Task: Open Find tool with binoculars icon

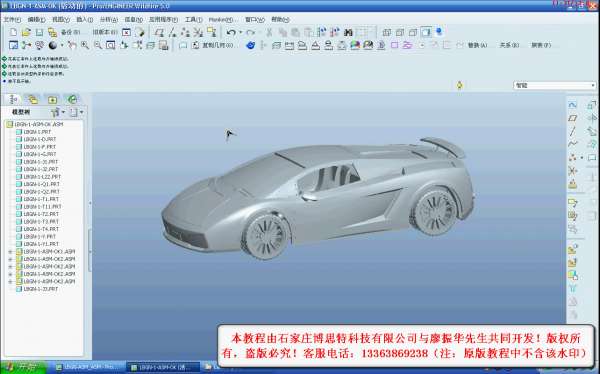Action: pos(348,33)
